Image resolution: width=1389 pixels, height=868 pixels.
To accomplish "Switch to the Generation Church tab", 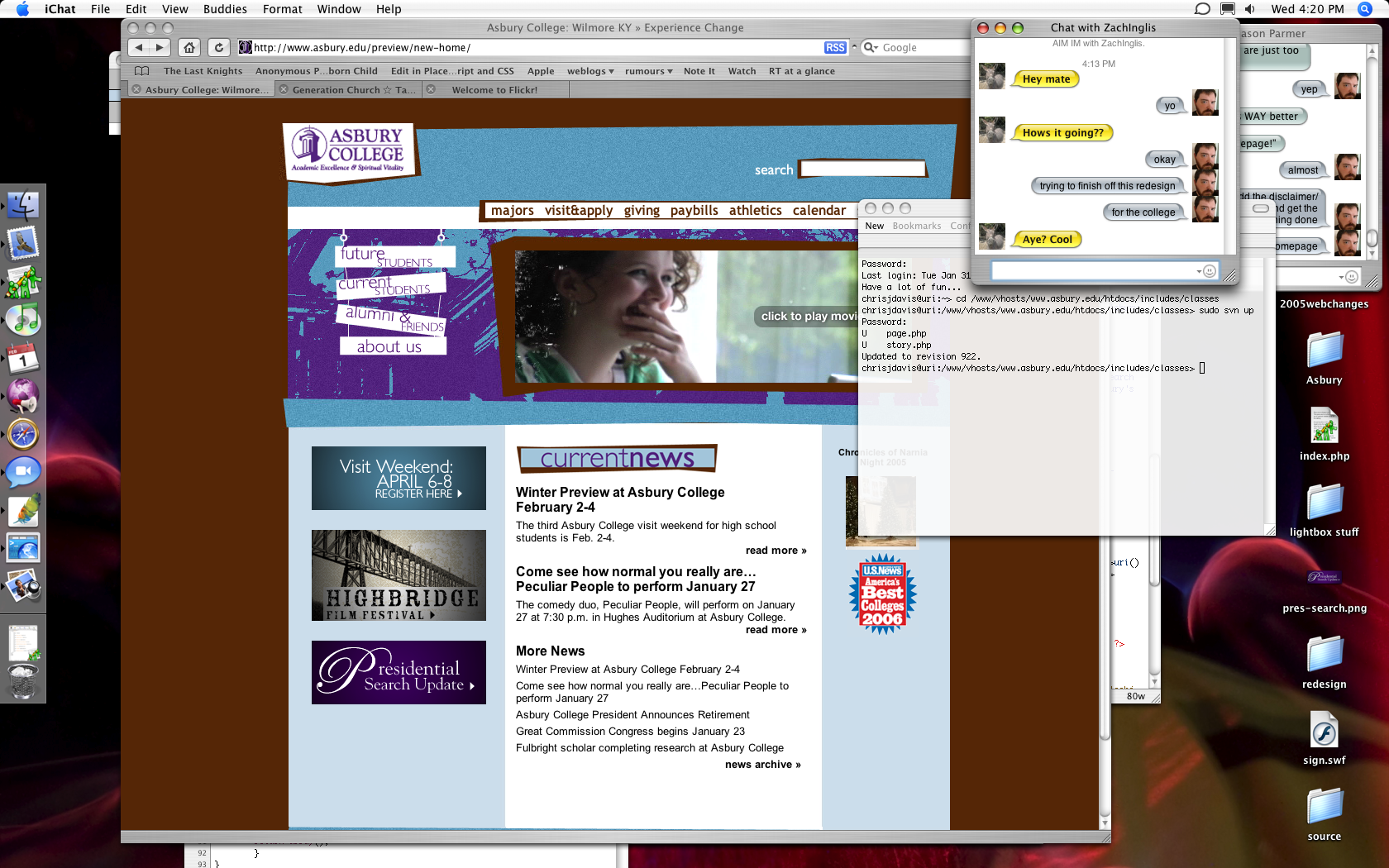I will (354, 89).
